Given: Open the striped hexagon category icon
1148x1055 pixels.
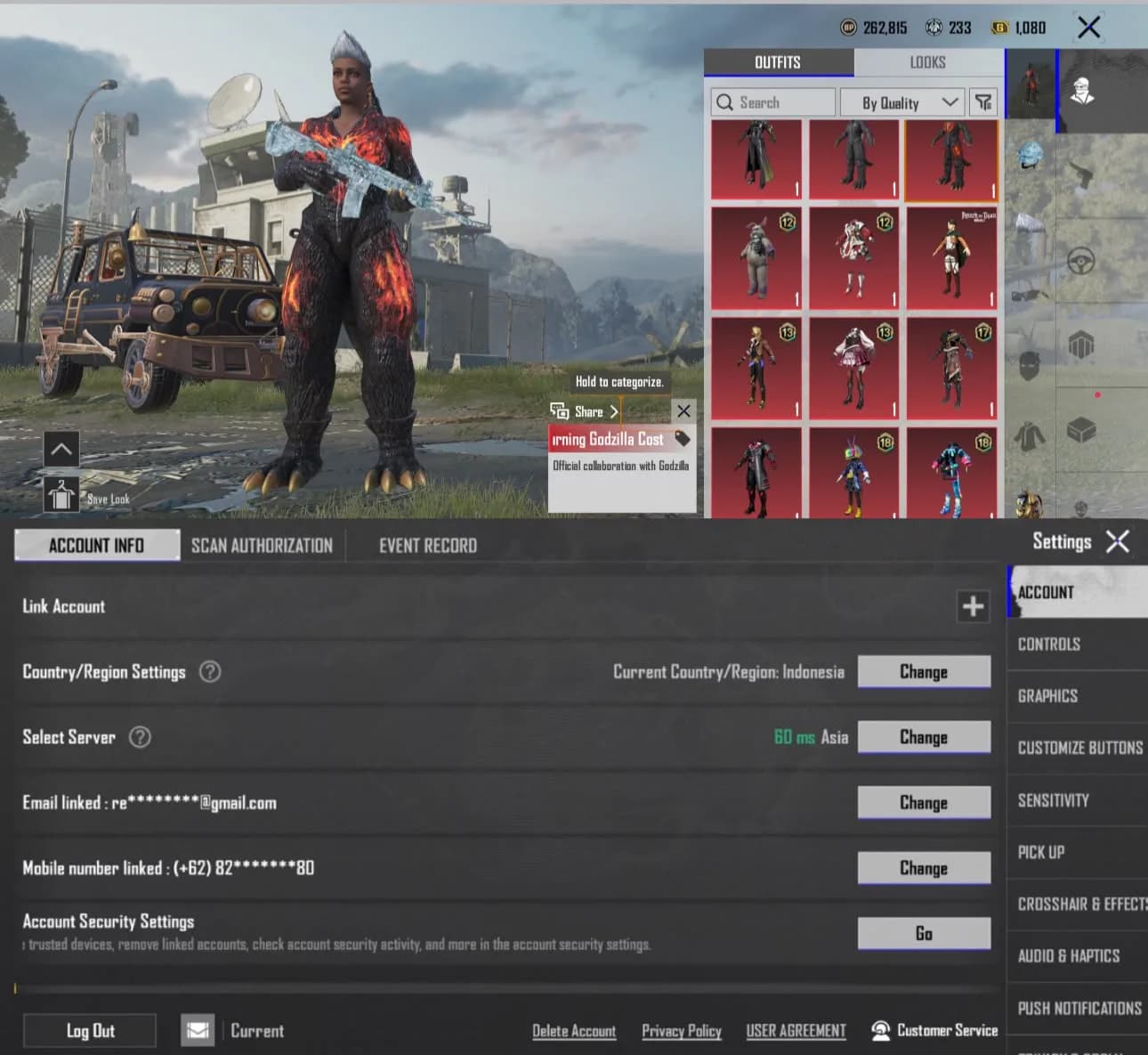Looking at the screenshot, I should 1081,345.
